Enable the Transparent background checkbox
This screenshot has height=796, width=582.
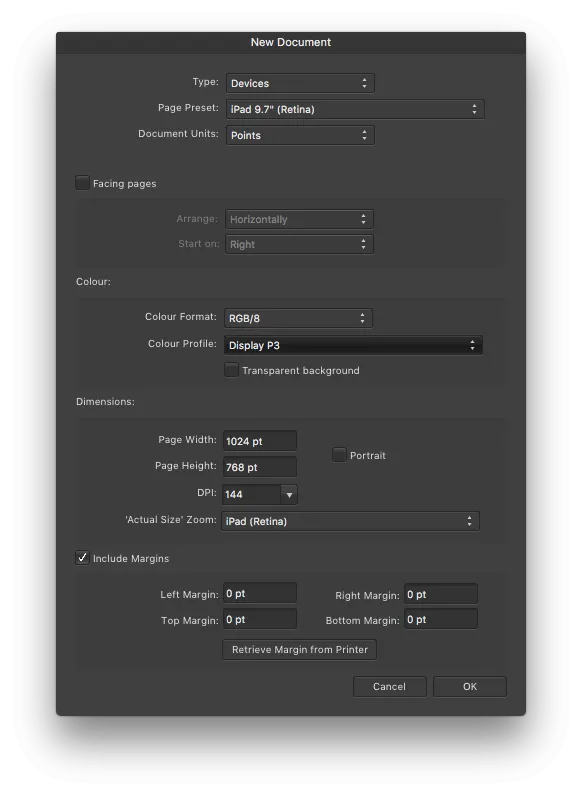click(x=232, y=370)
